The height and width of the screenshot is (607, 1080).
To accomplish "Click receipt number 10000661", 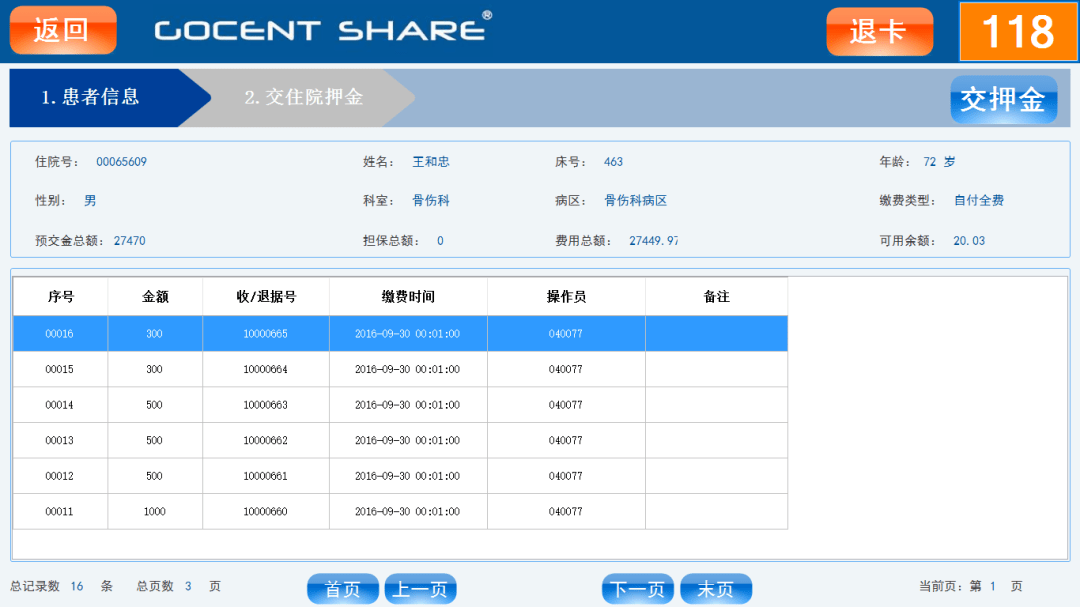I will pos(265,476).
